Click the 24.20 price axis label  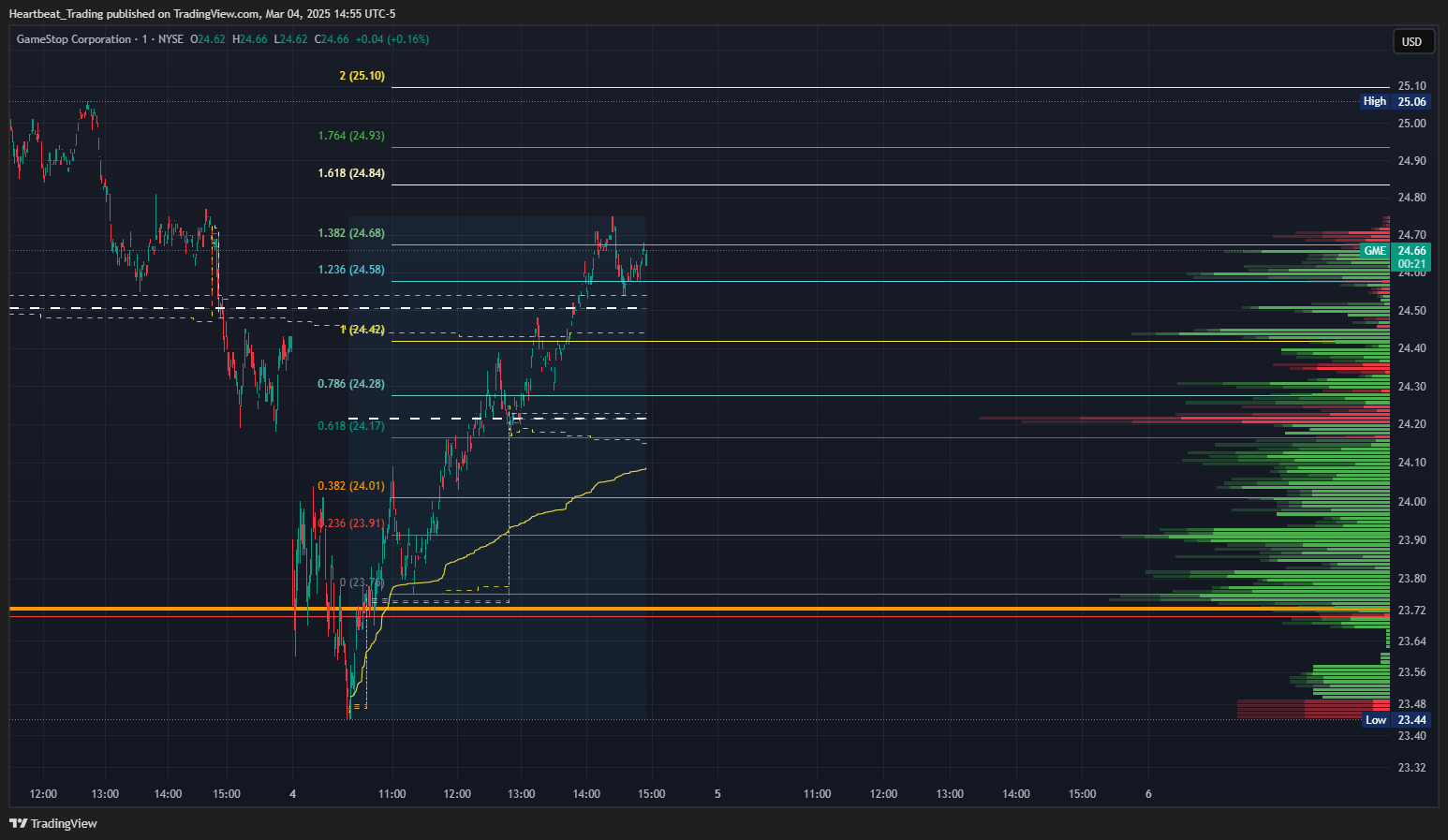pyautogui.click(x=1411, y=424)
